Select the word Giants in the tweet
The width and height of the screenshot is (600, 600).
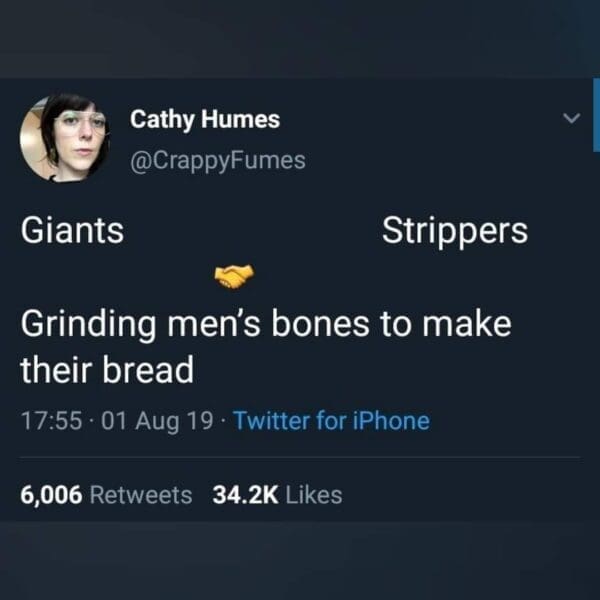point(72,230)
